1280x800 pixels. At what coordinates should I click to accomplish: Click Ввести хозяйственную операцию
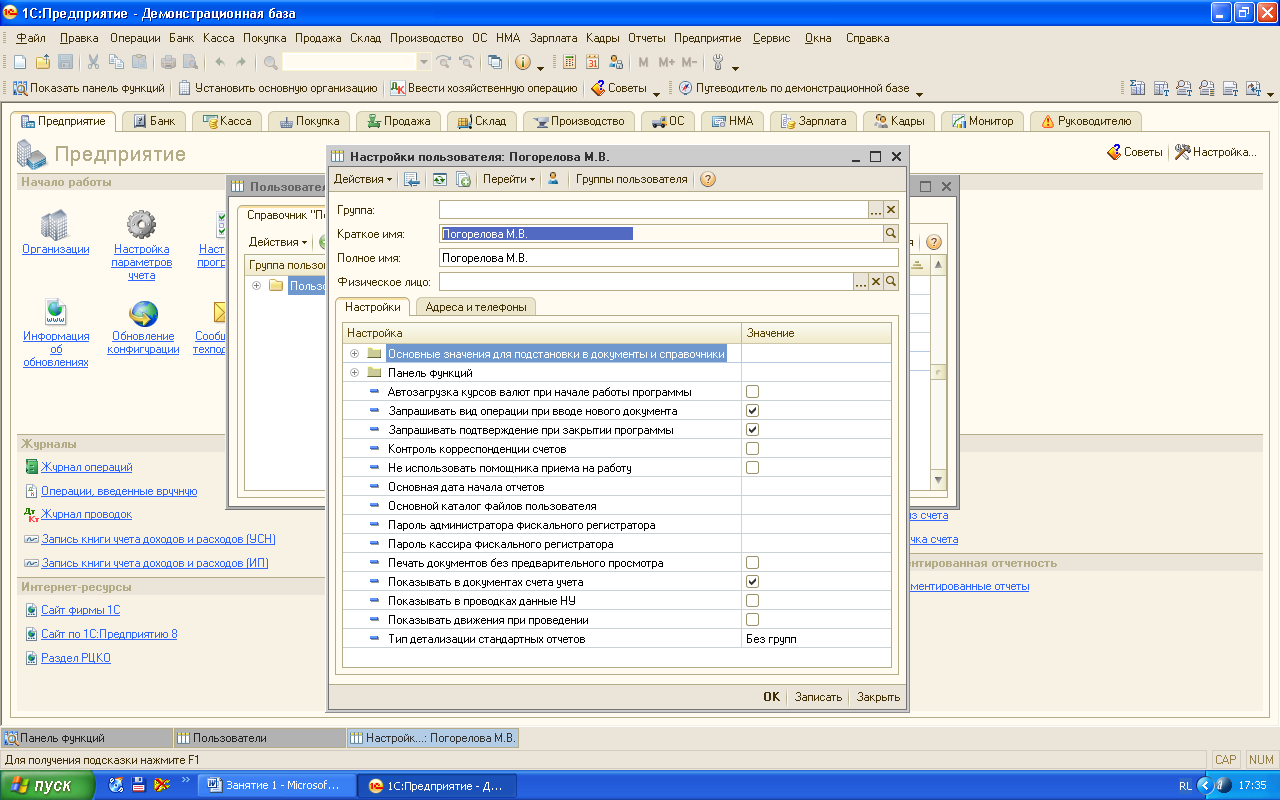tap(484, 88)
